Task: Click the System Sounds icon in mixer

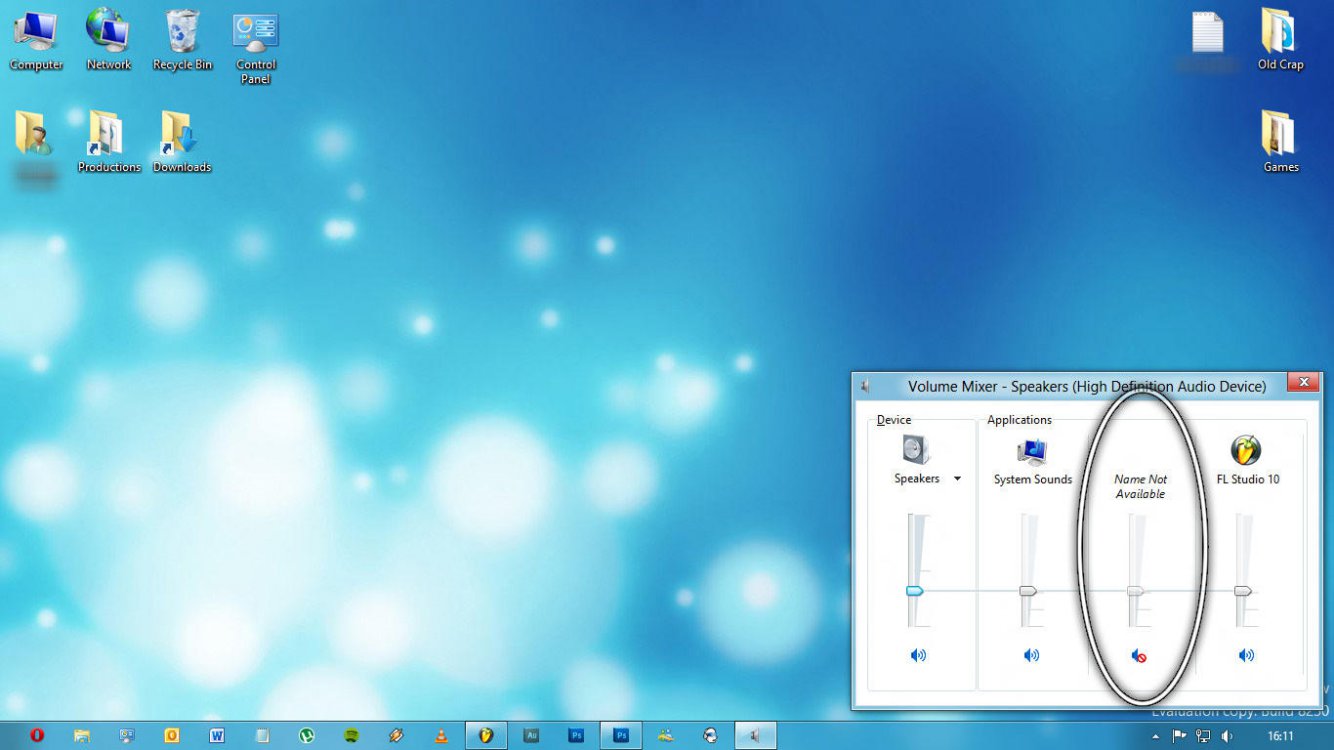Action: tap(1032, 451)
